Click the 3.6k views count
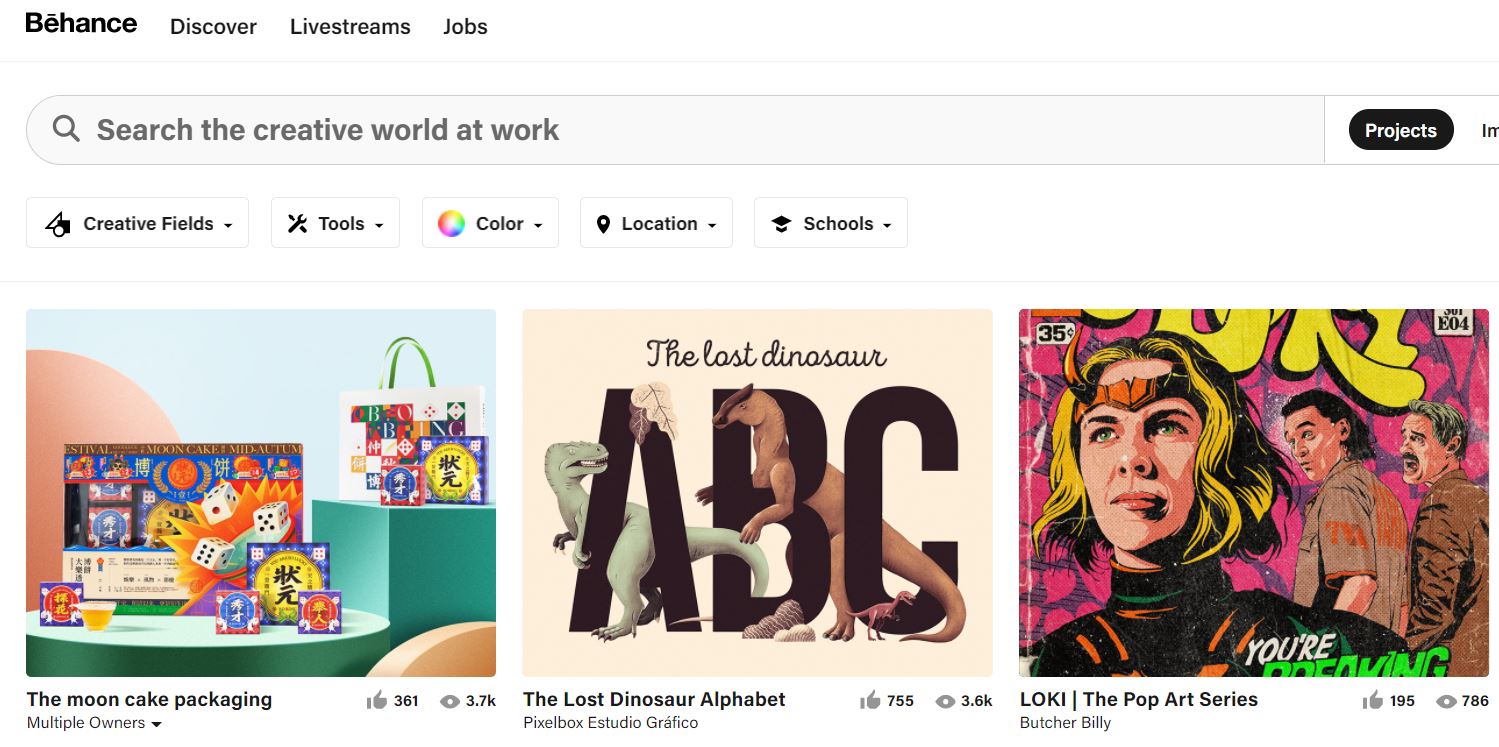Image resolution: width=1499 pixels, height=747 pixels. tap(977, 701)
